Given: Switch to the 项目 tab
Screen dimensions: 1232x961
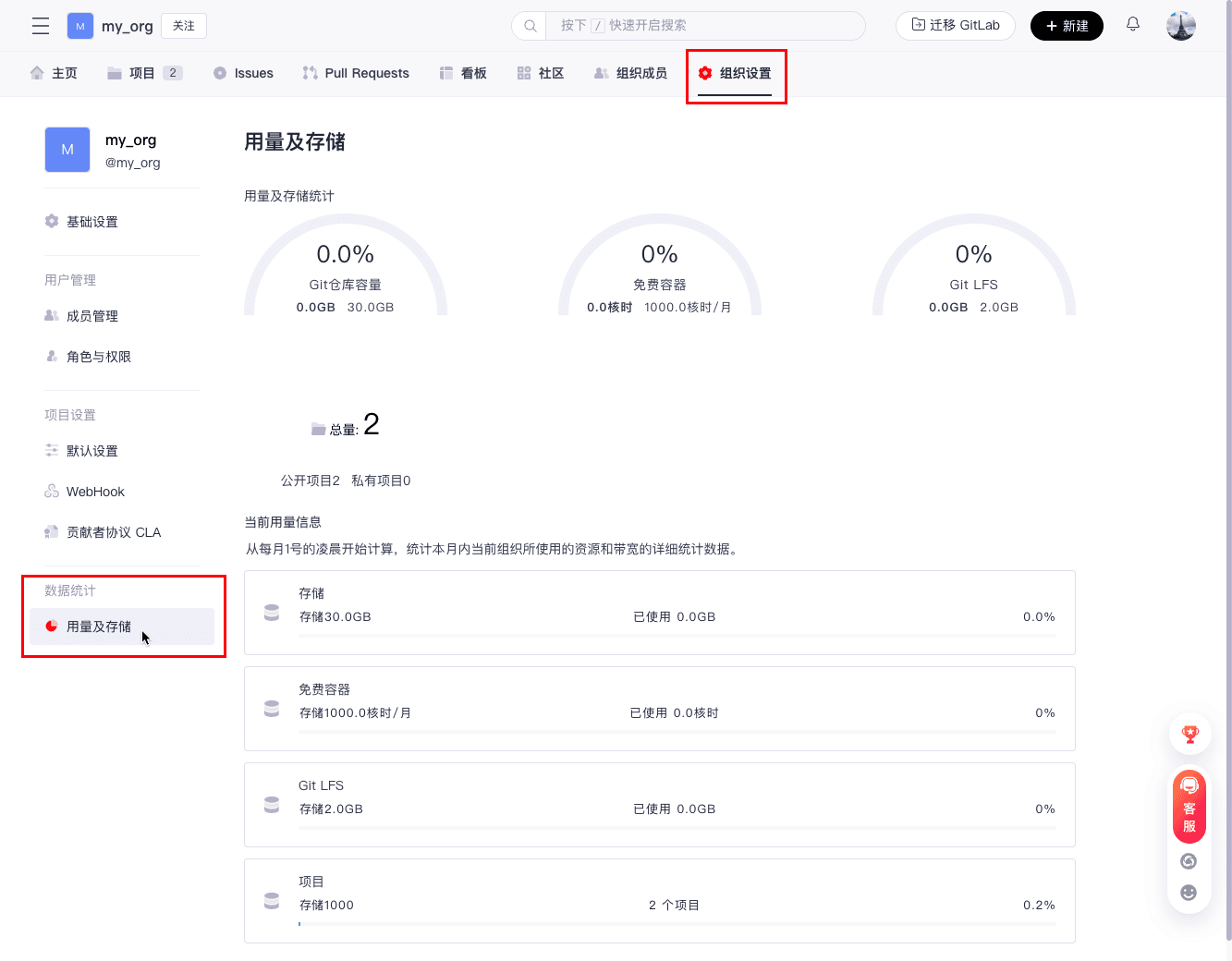Looking at the screenshot, I should point(143,73).
